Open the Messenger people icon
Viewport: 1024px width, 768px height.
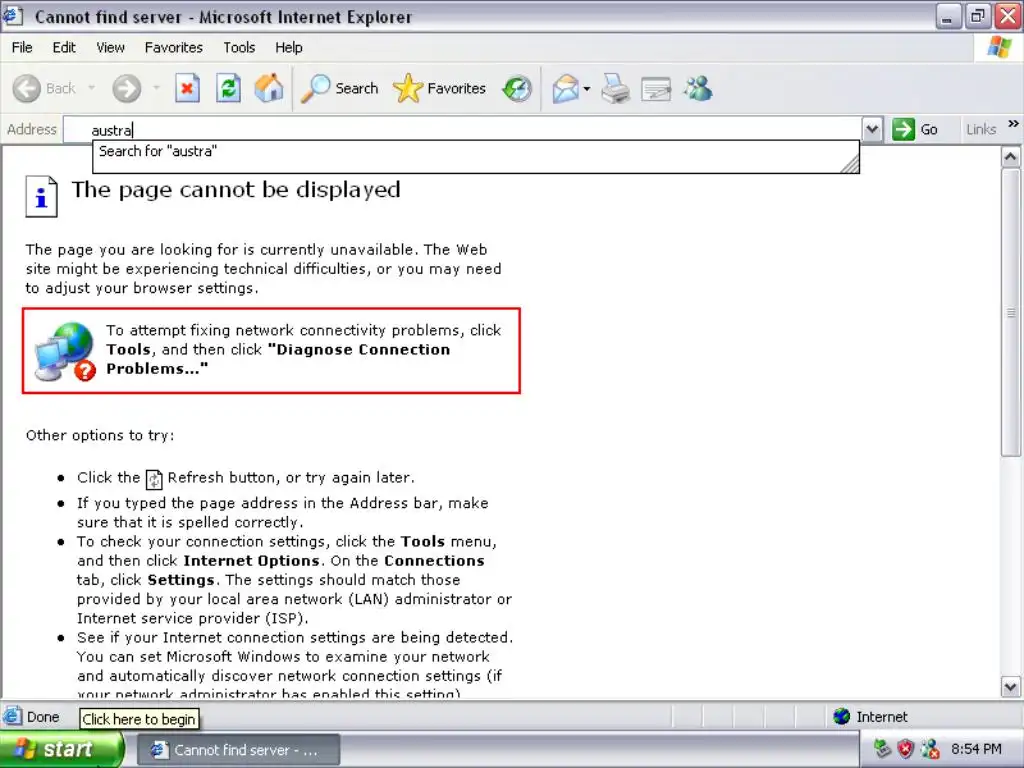(697, 89)
